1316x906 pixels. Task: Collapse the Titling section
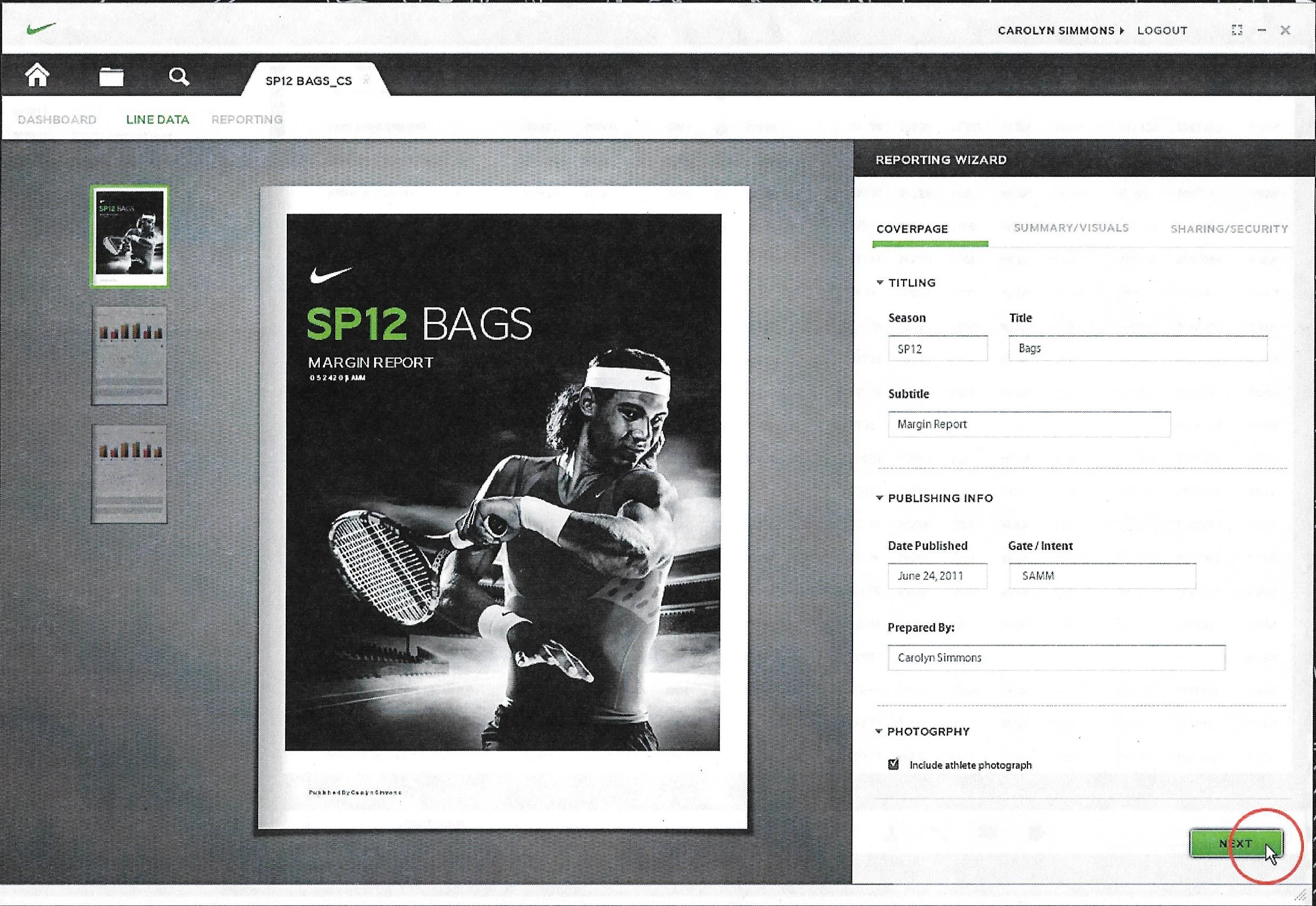click(x=880, y=282)
